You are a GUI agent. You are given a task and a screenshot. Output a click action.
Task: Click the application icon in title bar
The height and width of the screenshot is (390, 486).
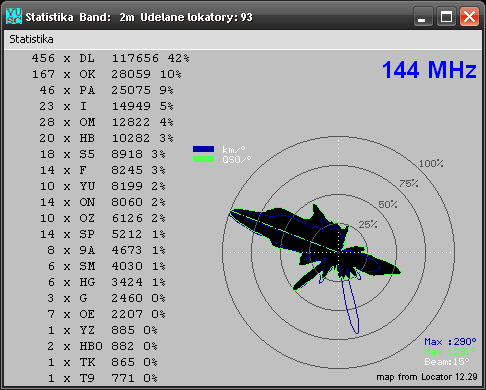point(14,16)
